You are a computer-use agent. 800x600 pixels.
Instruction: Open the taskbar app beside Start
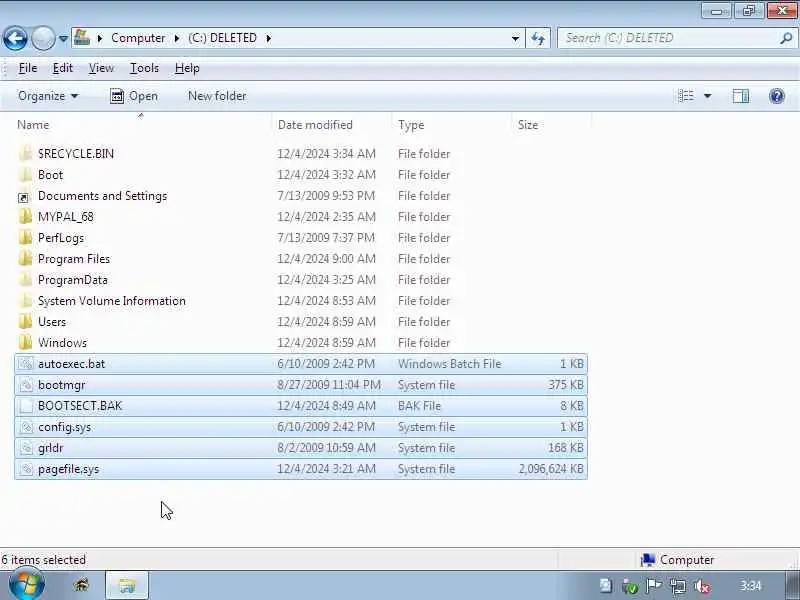click(x=81, y=585)
